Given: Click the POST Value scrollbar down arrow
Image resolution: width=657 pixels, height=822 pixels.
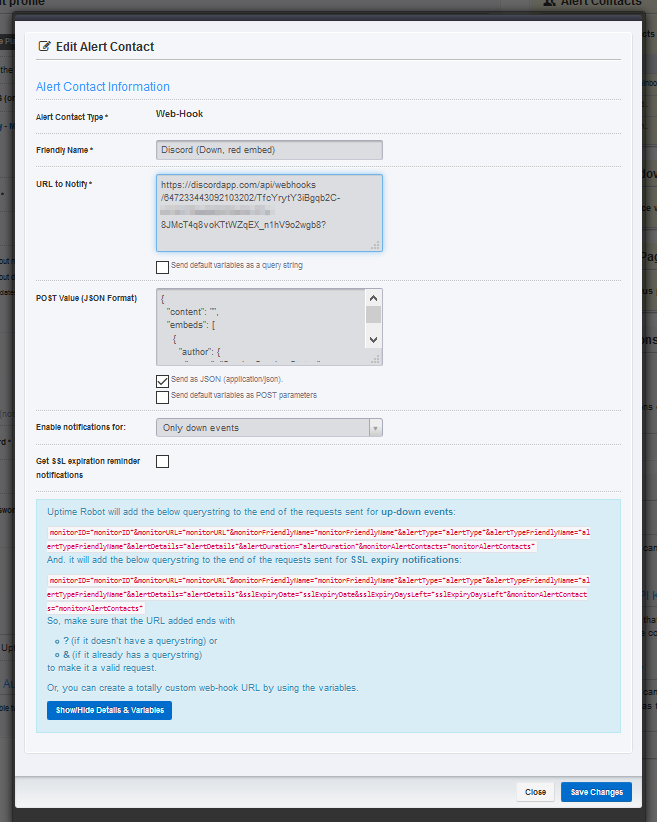Looking at the screenshot, I should (373, 340).
